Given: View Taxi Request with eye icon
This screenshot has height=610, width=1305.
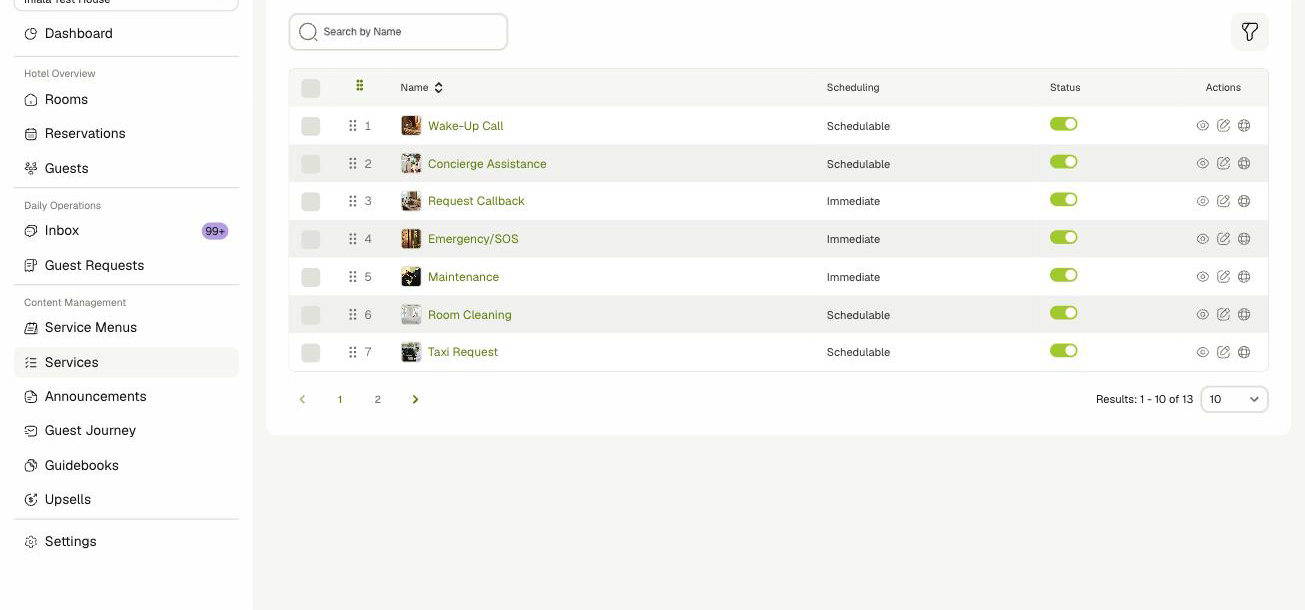Looking at the screenshot, I should (1203, 352).
